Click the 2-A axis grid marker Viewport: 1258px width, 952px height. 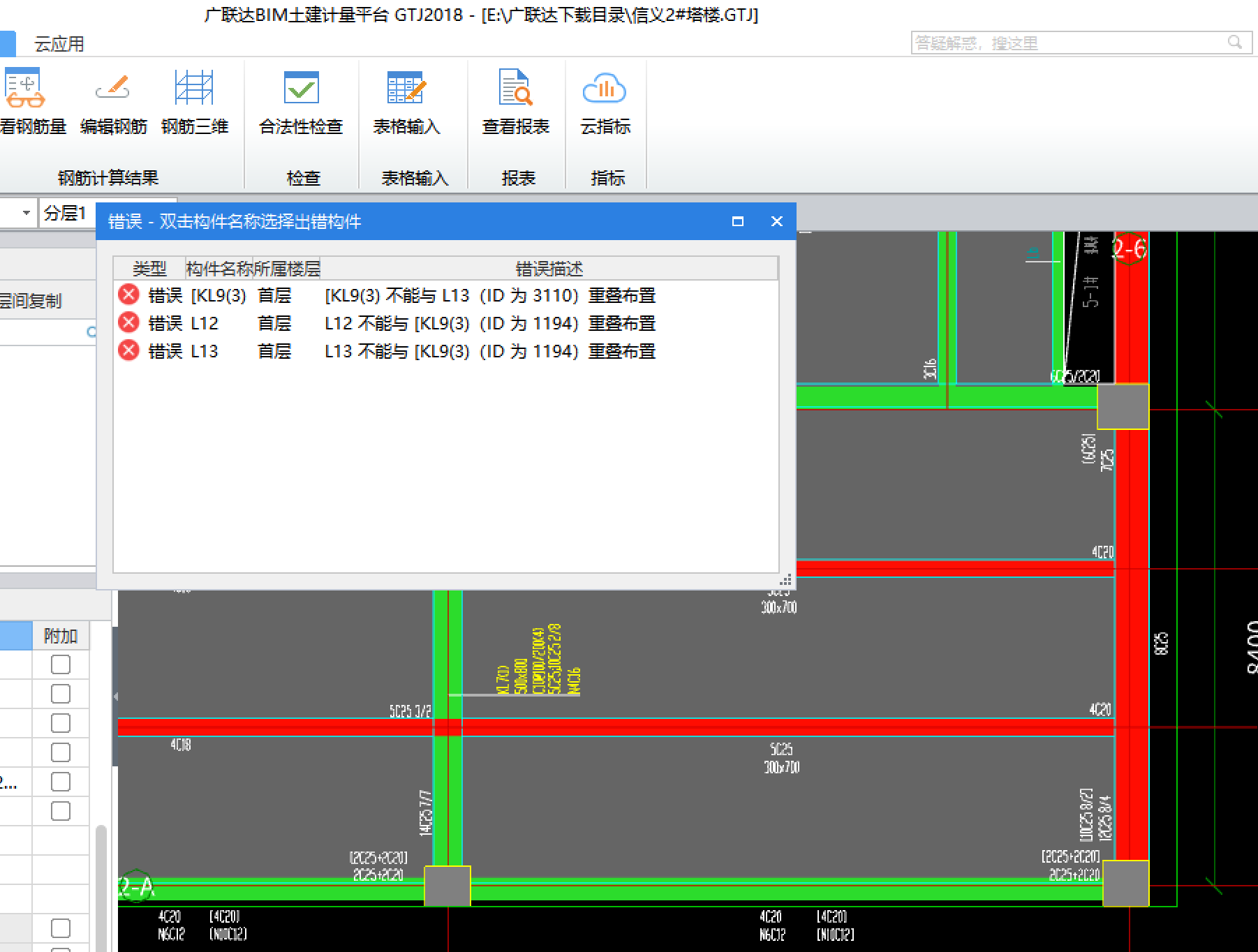point(137,887)
